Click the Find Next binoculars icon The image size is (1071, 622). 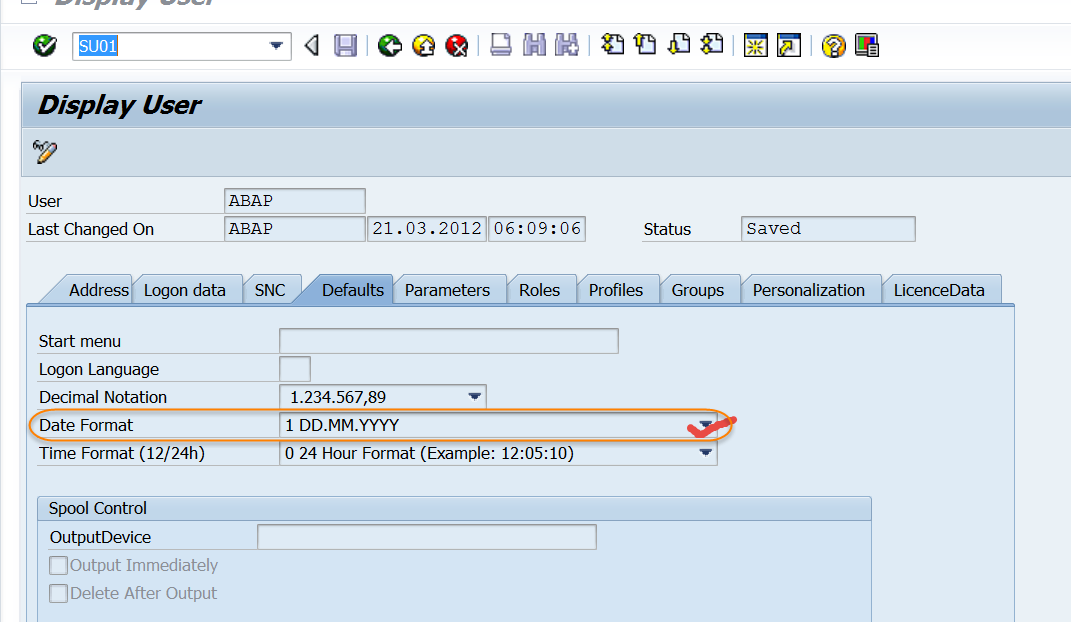coord(567,46)
